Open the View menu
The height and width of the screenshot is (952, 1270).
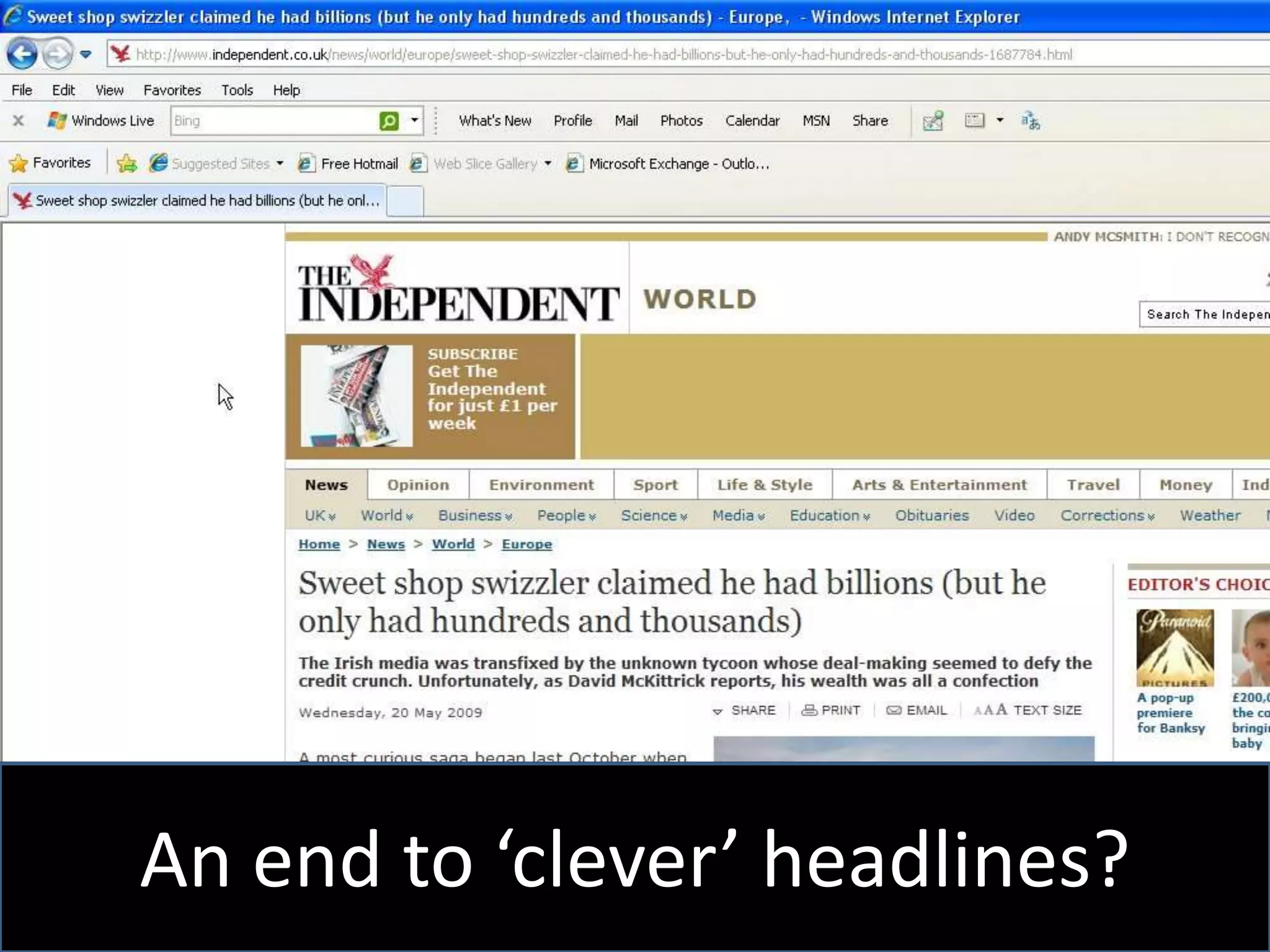pos(109,90)
